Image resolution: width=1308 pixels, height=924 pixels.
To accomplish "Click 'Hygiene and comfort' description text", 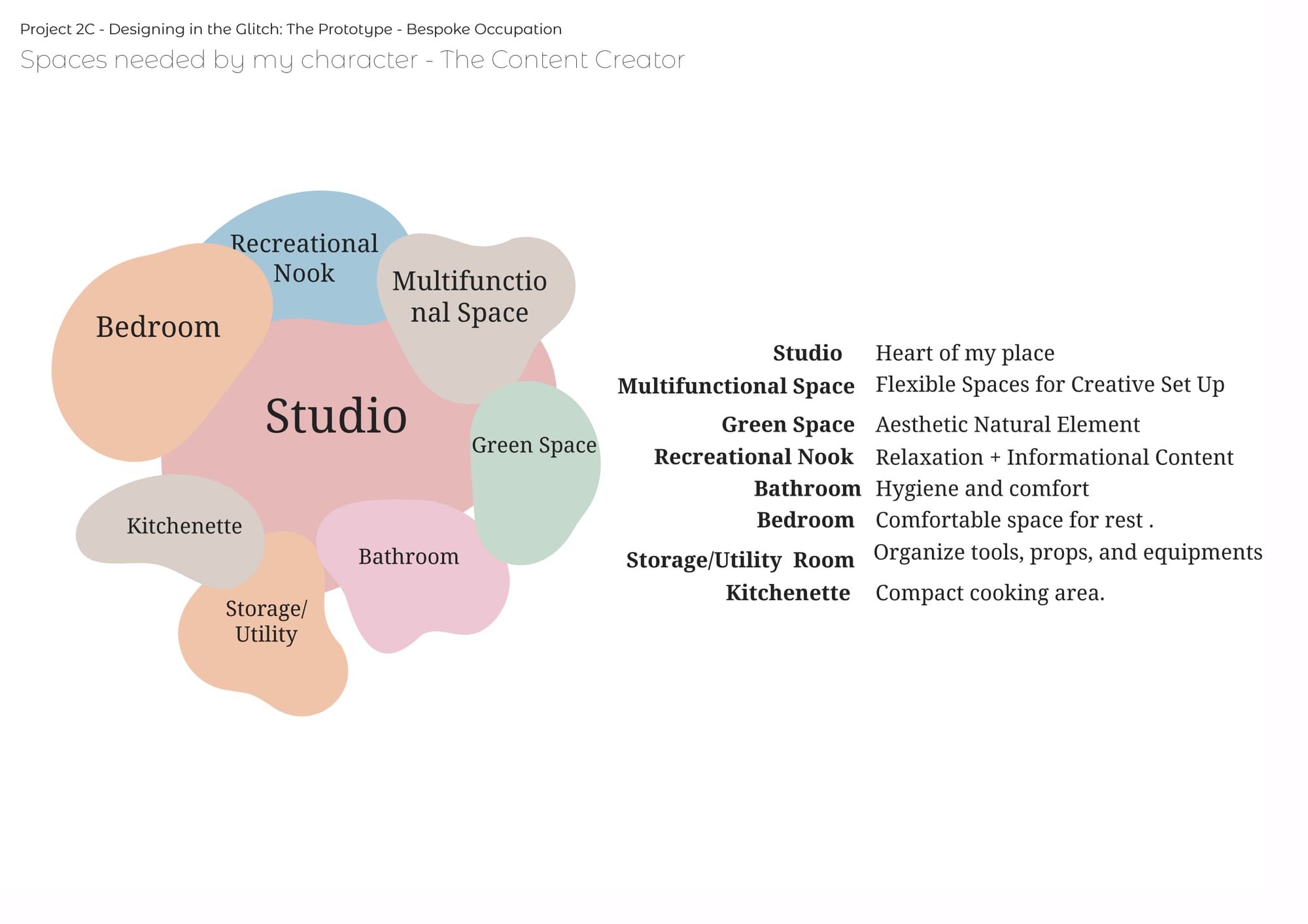I will pos(982,488).
